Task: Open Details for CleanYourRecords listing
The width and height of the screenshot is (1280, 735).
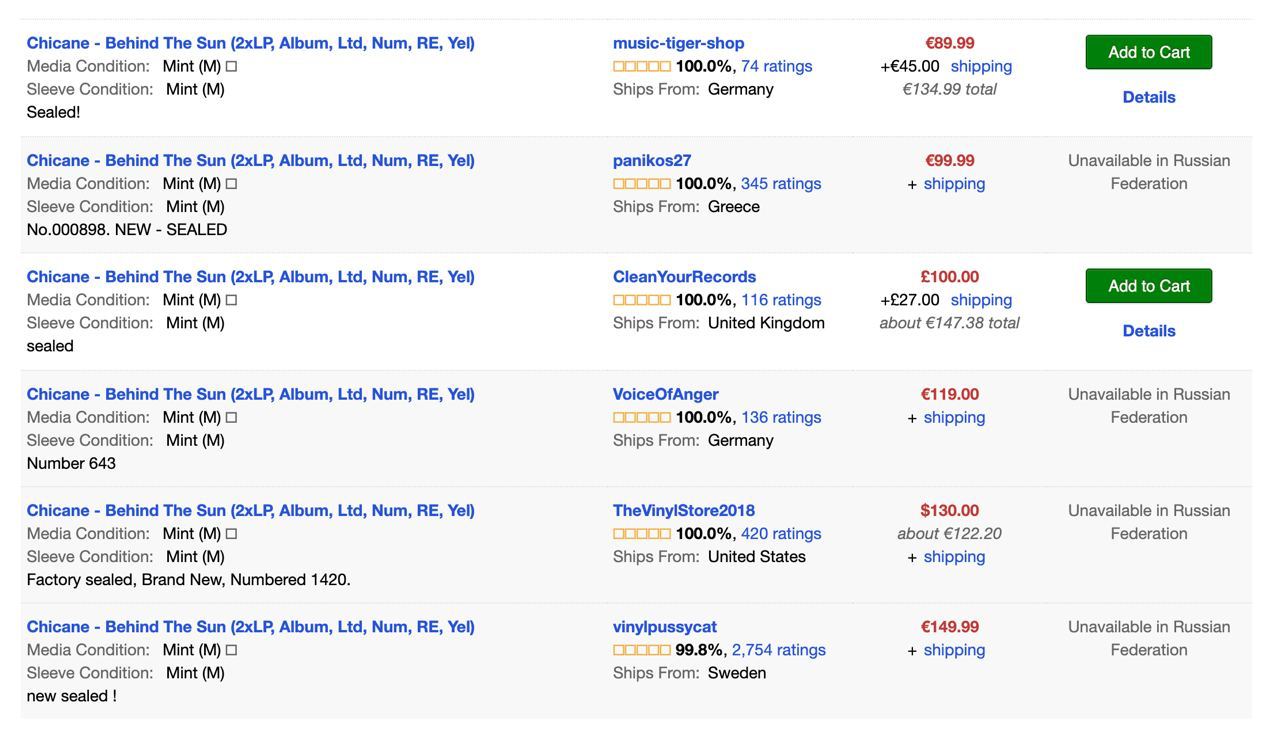Action: [1149, 331]
